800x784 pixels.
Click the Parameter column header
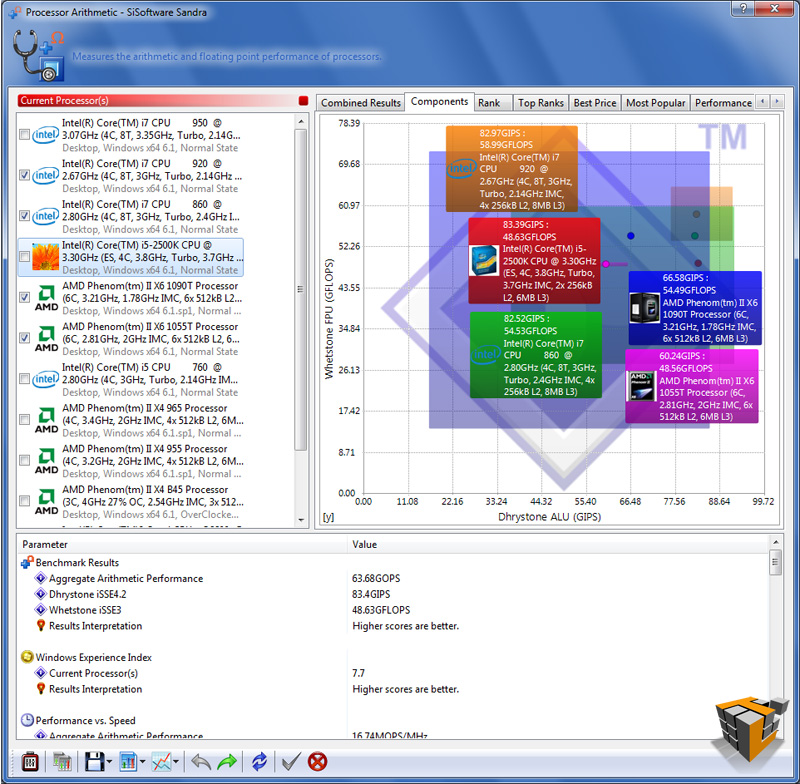pyautogui.click(x=183, y=544)
